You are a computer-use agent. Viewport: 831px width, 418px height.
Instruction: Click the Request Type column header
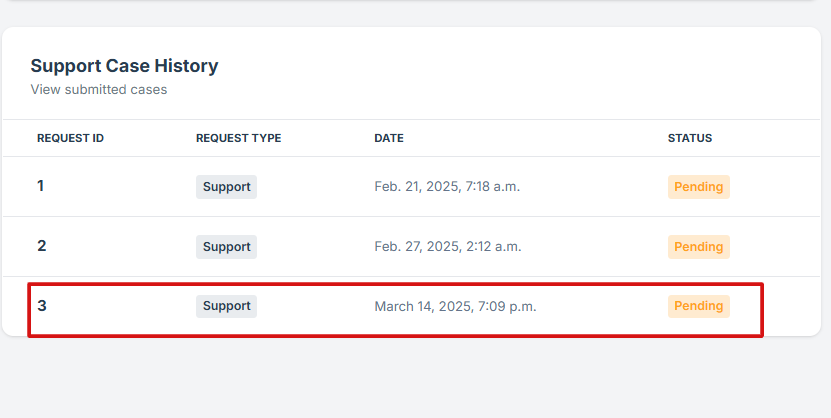[238, 138]
